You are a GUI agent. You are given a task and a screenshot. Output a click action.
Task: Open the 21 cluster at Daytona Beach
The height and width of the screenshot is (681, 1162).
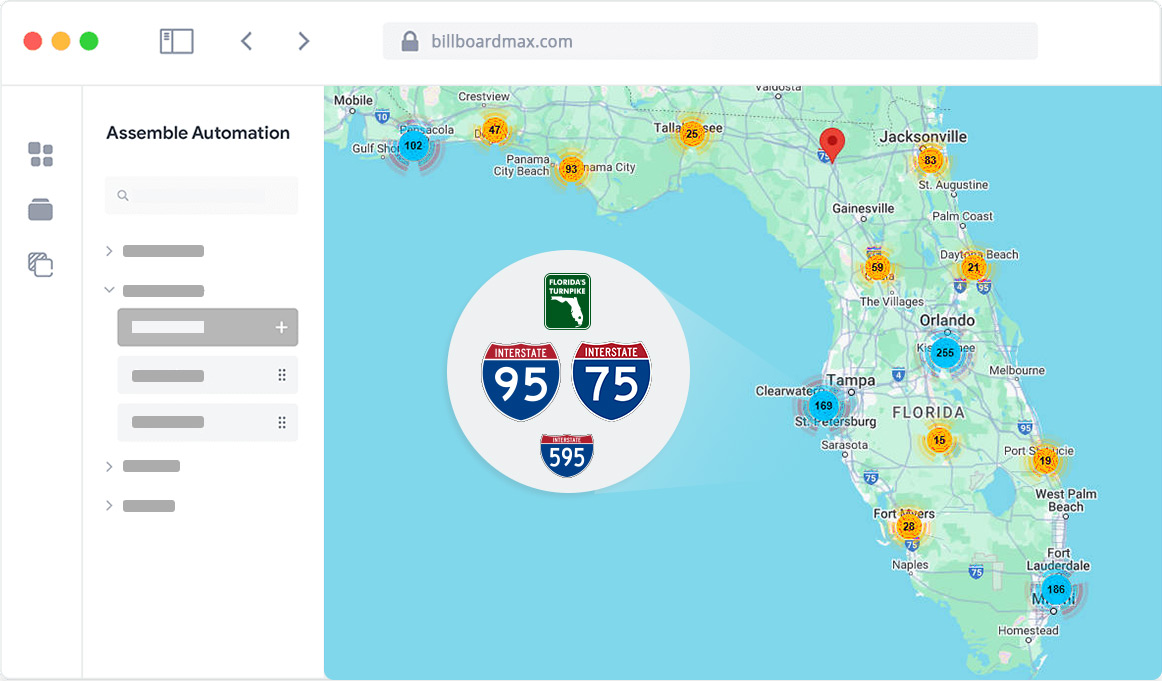coord(973,268)
